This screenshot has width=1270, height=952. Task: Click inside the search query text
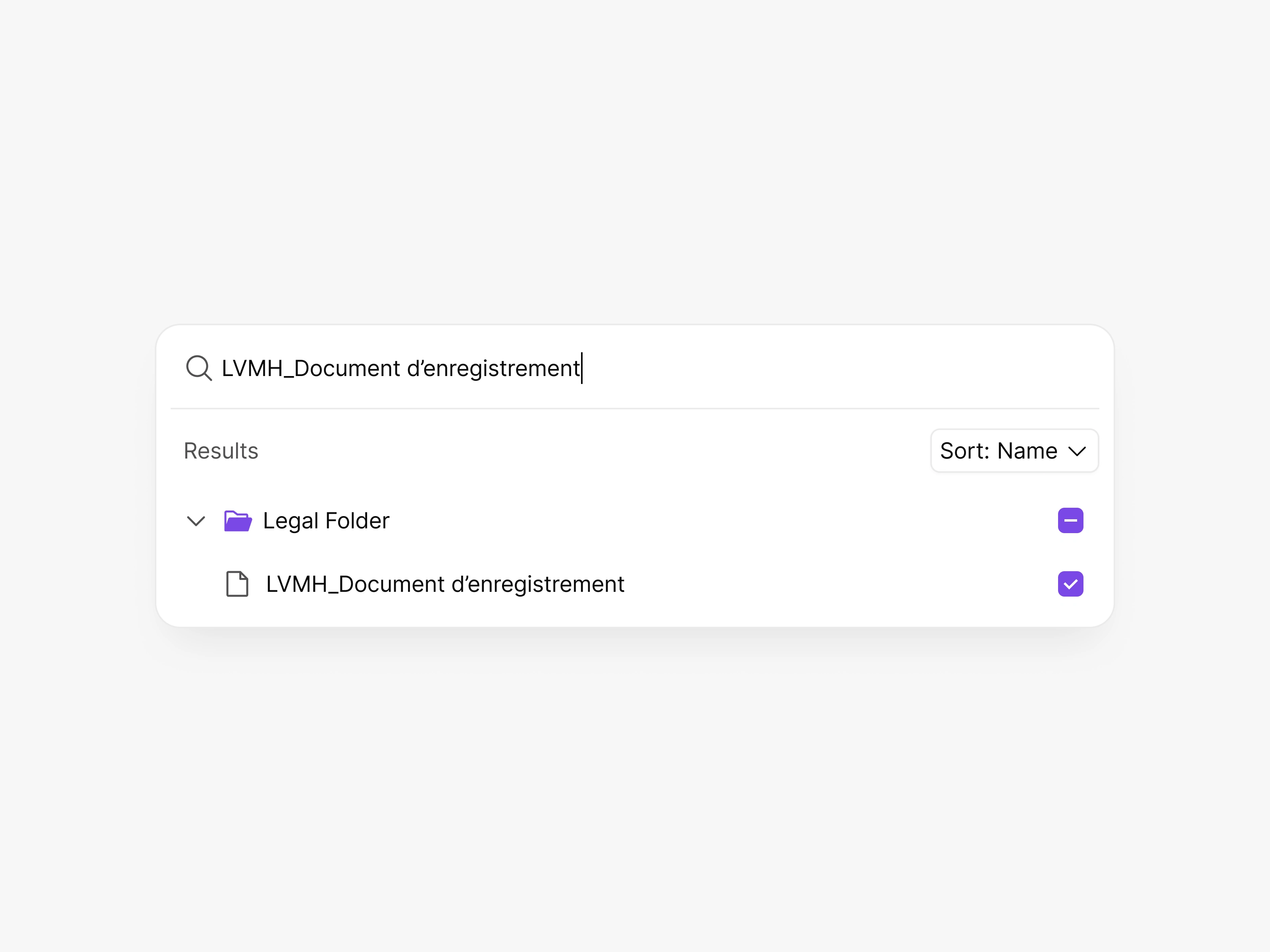(x=400, y=369)
